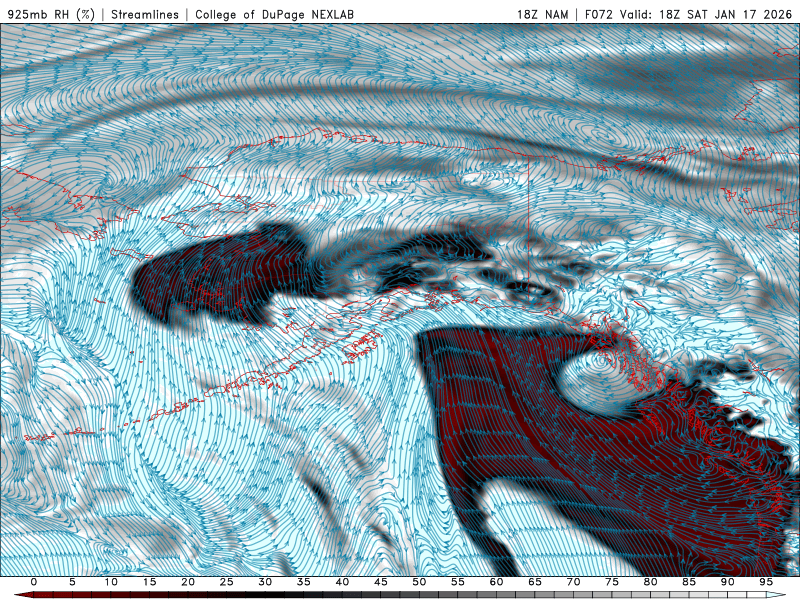This screenshot has height=600, width=800.
Task: Click the '60' tick label on color scale
Action: coord(496,582)
